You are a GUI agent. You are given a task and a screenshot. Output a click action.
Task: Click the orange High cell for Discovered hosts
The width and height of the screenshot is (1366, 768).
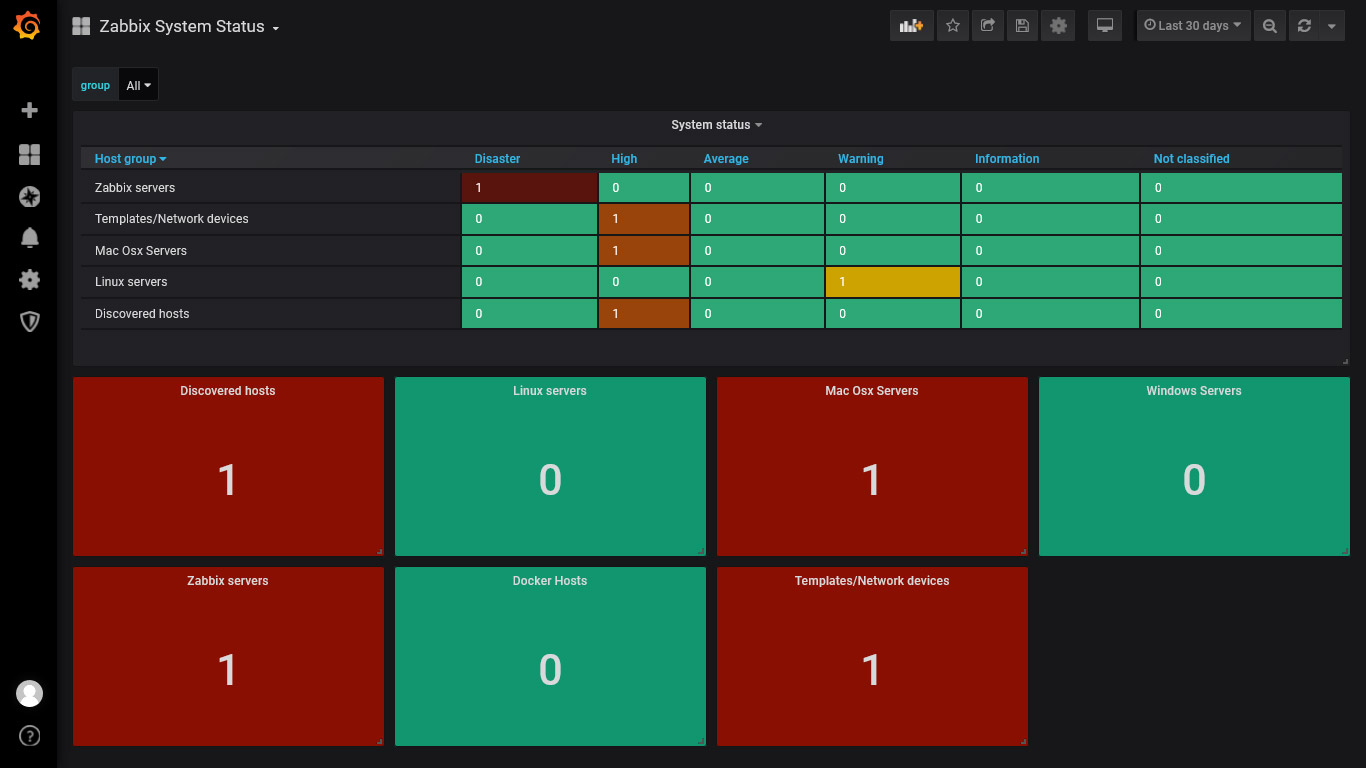click(x=644, y=314)
